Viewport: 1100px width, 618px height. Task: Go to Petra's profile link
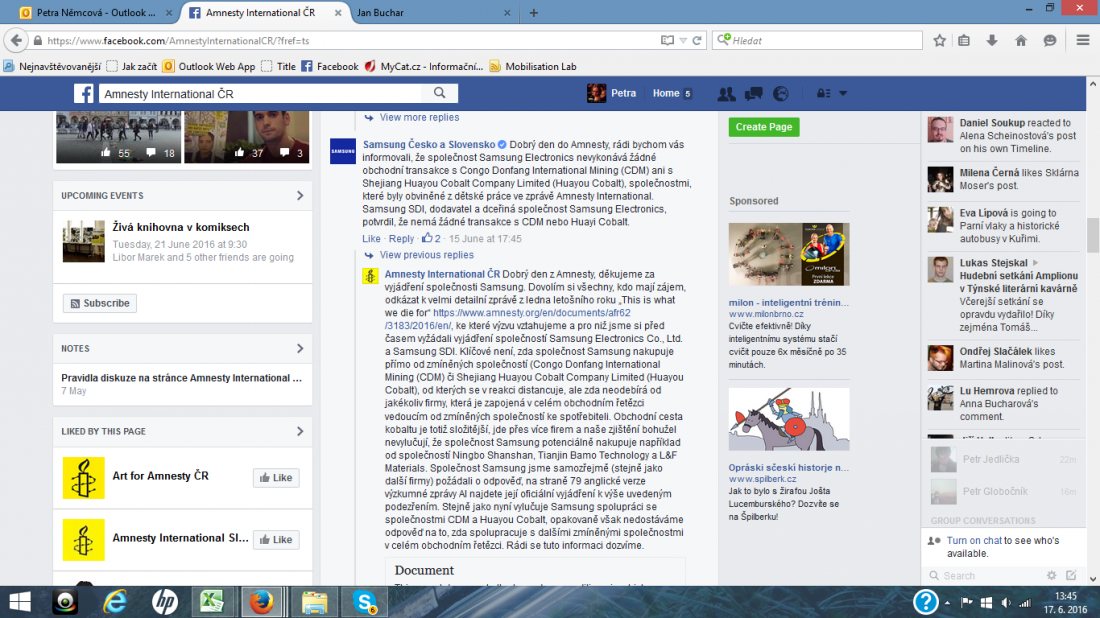(x=623, y=93)
